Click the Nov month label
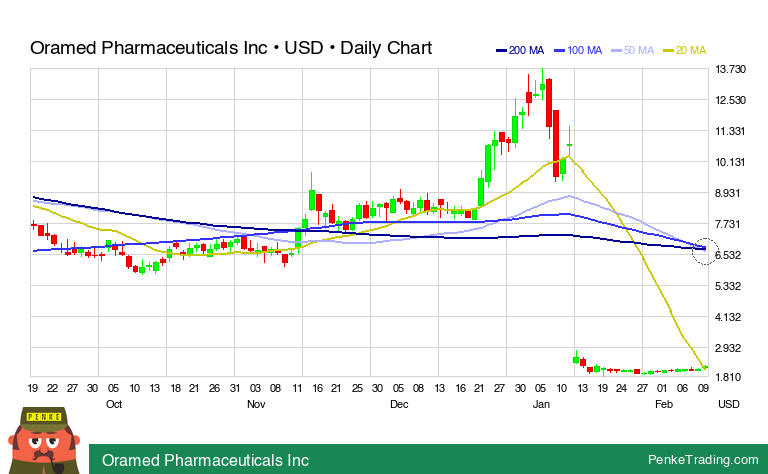The height and width of the screenshot is (474, 768). (256, 404)
